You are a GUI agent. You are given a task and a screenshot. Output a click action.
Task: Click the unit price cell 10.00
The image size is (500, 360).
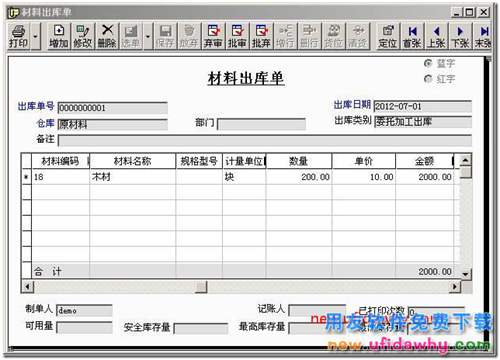pyautogui.click(x=364, y=177)
